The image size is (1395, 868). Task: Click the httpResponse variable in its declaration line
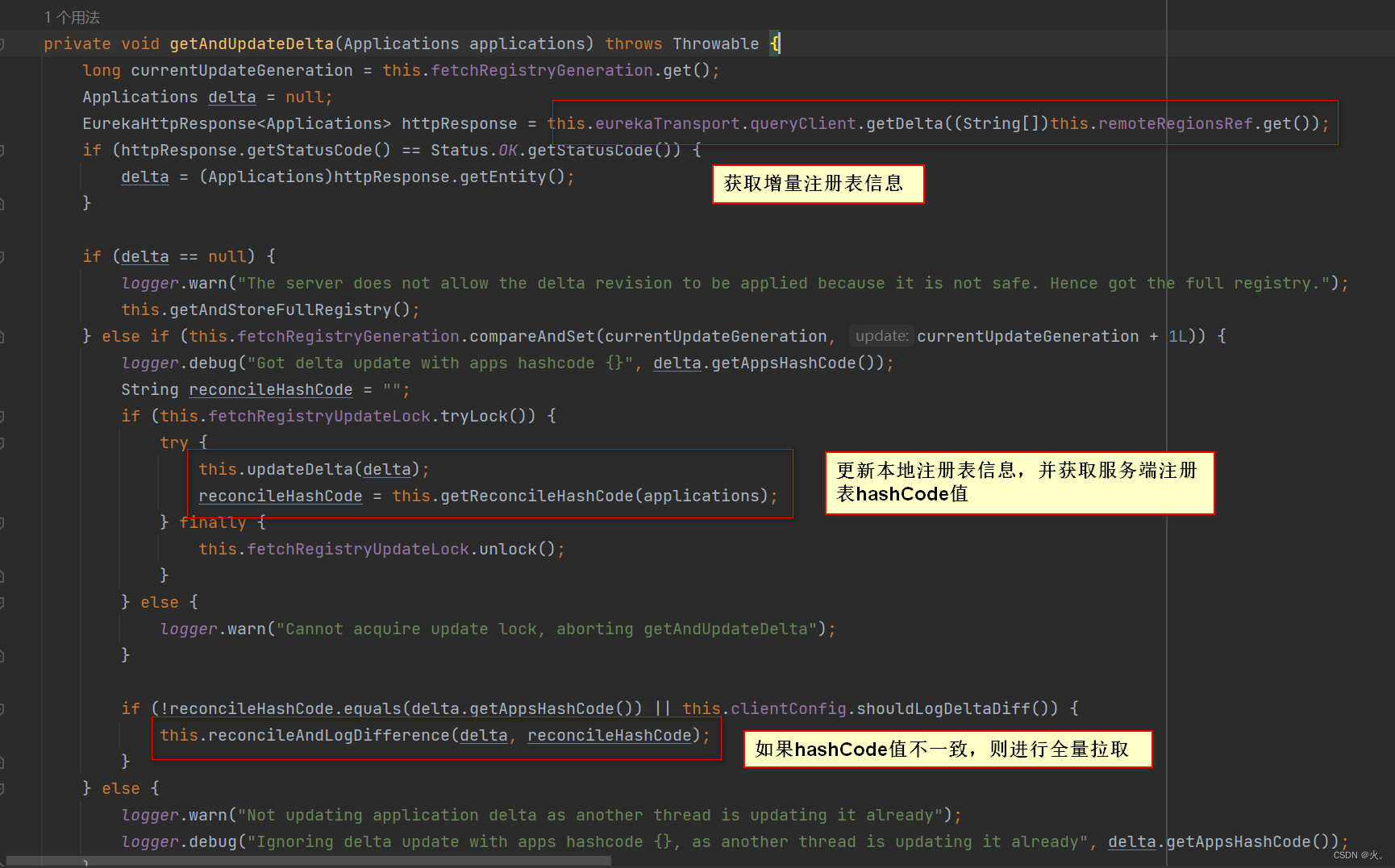pyautogui.click(x=460, y=123)
